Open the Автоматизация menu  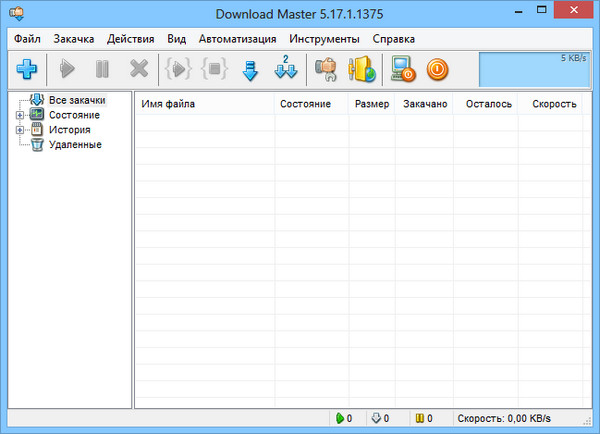tap(238, 39)
